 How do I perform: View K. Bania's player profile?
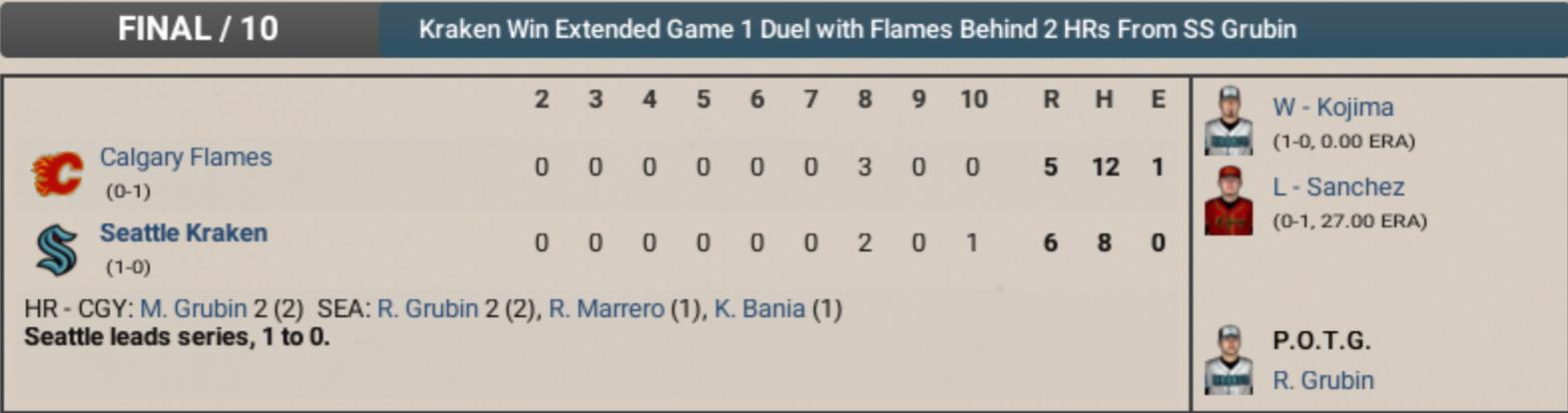pos(760,309)
